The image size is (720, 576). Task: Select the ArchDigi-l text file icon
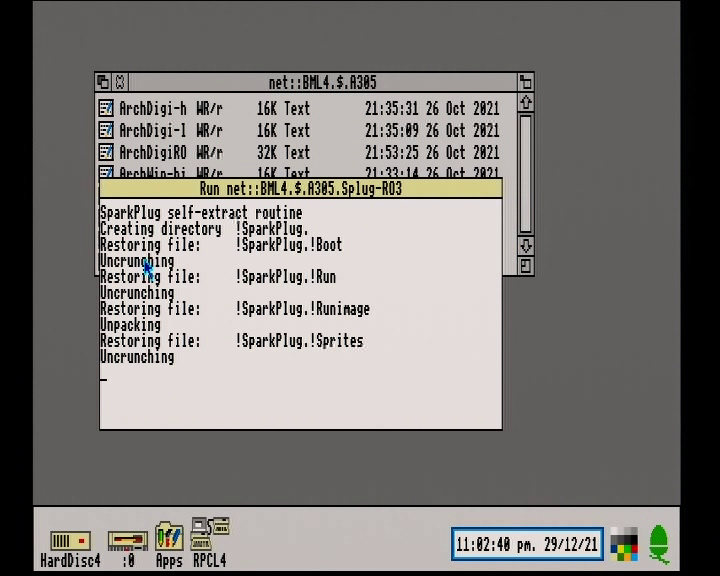coord(106,130)
